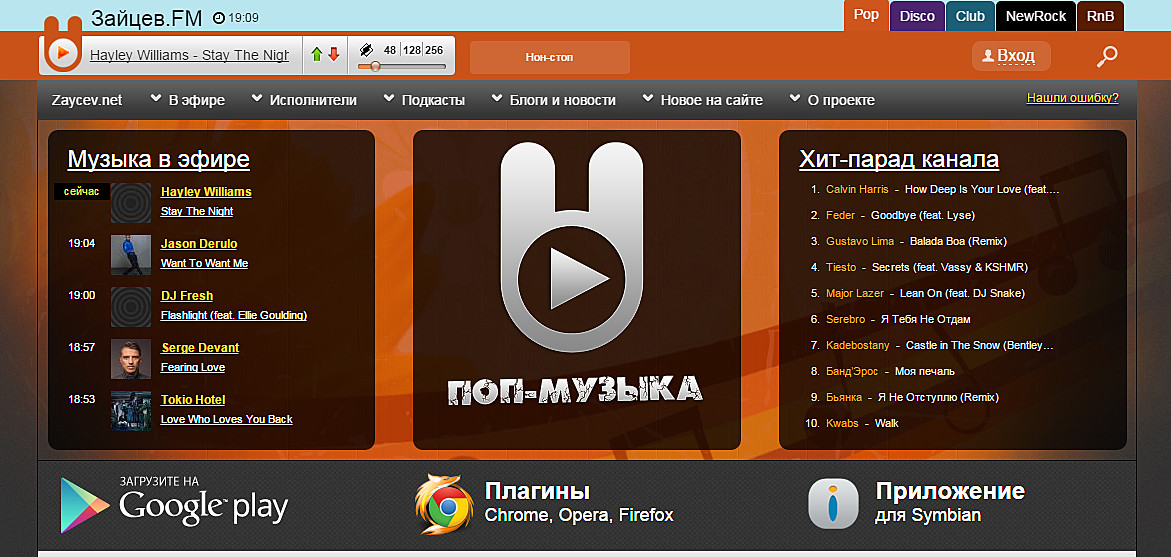The width and height of the screenshot is (1171, 557).
Task: Click DJ Fresh vinyl cover thumbnail
Action: coord(131,307)
